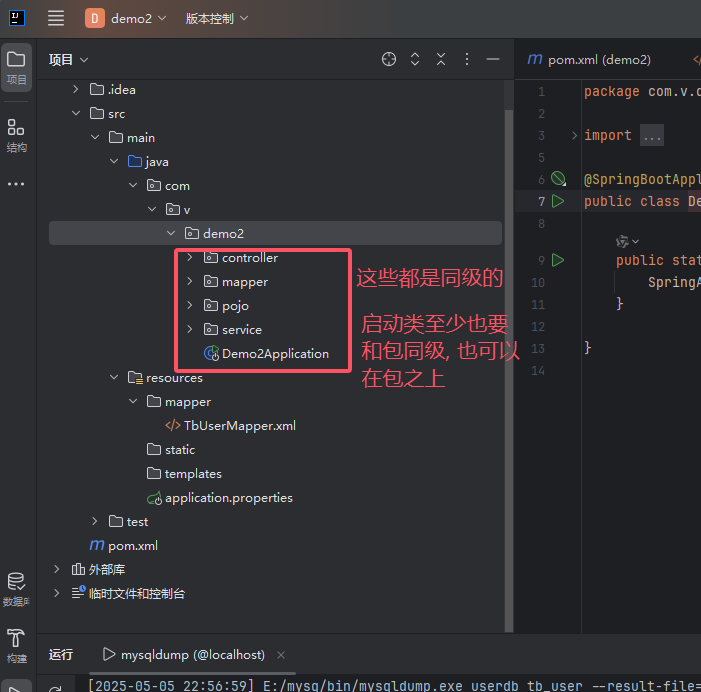Select Demo2Application in project tree
This screenshot has width=701, height=692.
(x=275, y=354)
